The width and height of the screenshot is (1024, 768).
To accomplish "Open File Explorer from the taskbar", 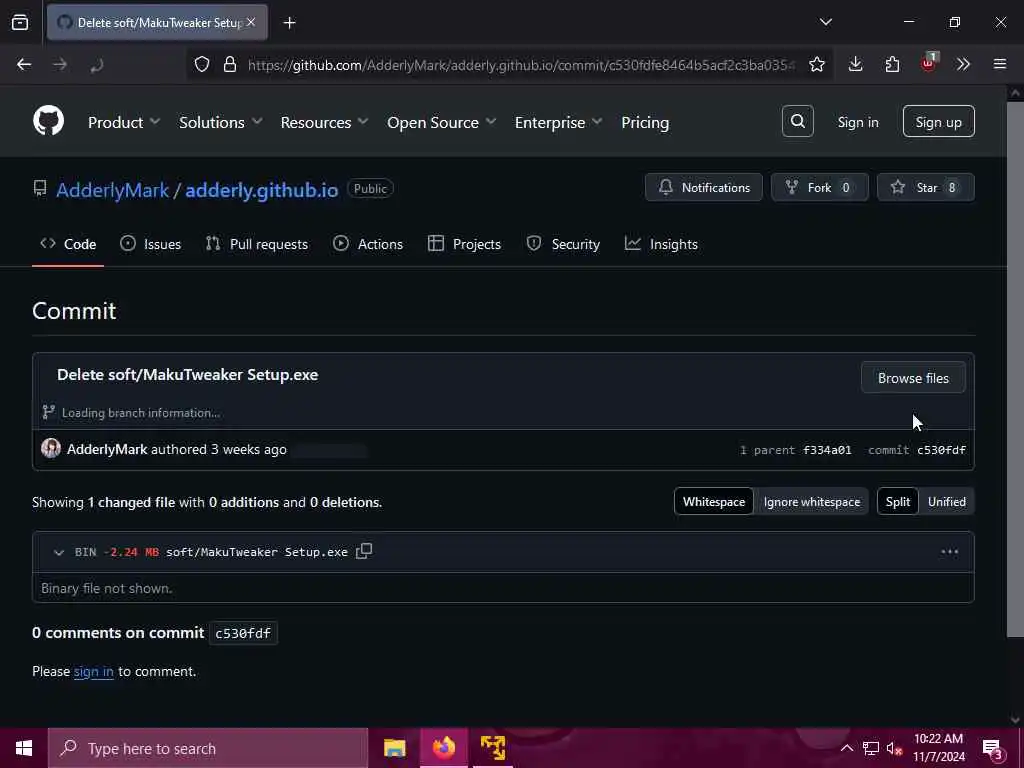I will [x=394, y=748].
